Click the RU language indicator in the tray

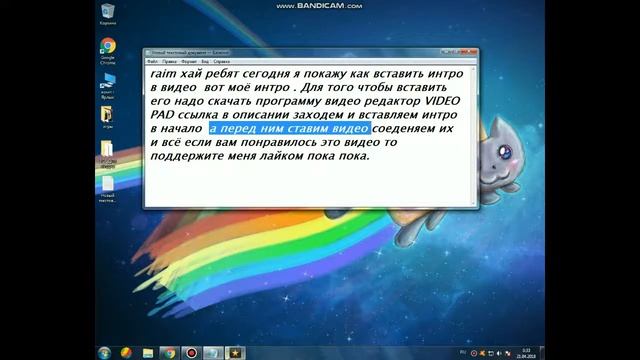click(x=463, y=352)
